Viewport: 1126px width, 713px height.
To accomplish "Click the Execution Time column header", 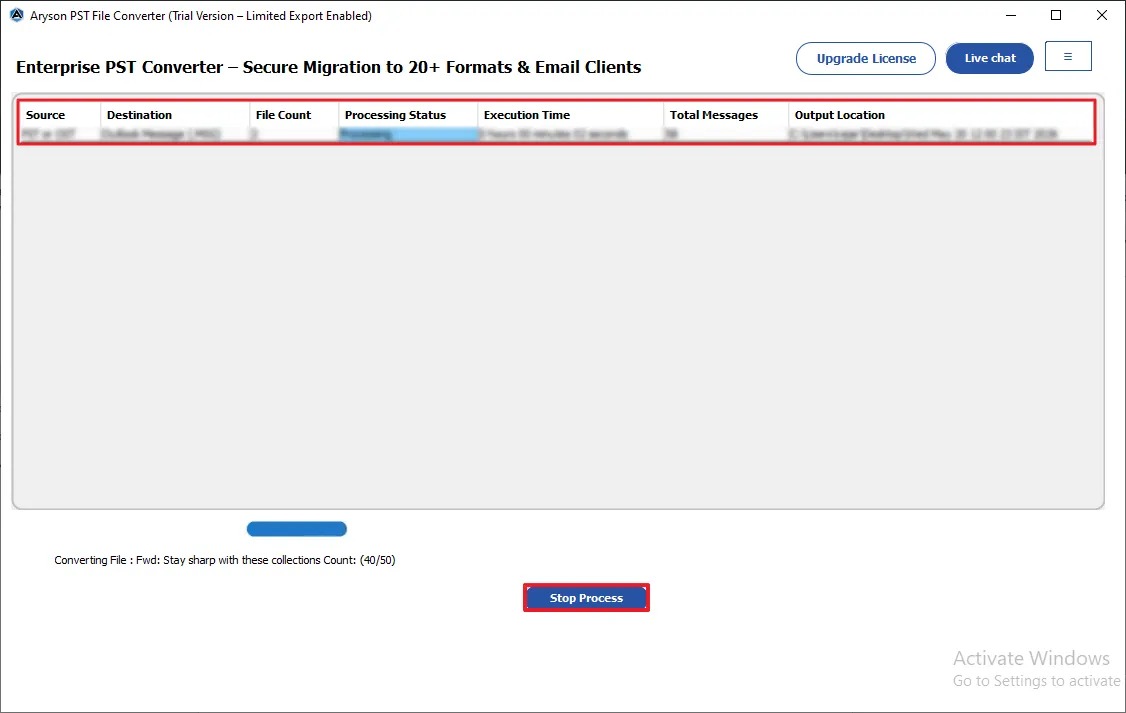I will click(570, 115).
